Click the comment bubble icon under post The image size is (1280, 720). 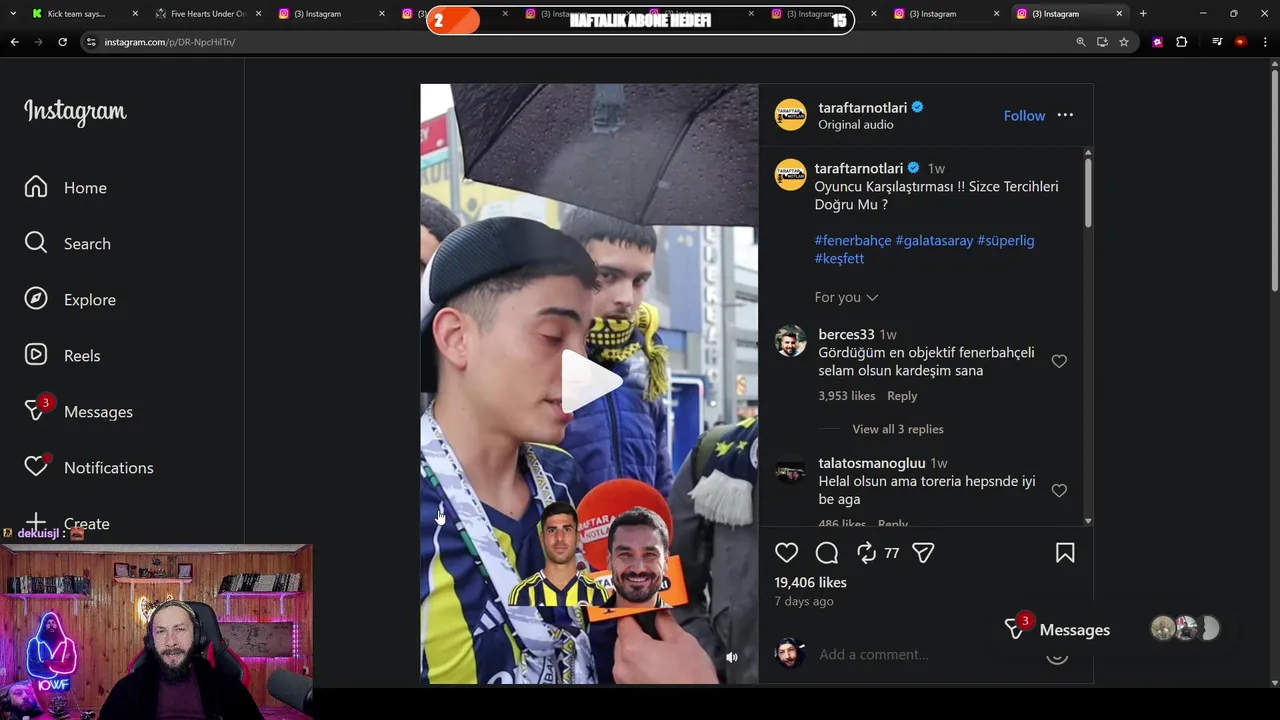pyautogui.click(x=827, y=553)
